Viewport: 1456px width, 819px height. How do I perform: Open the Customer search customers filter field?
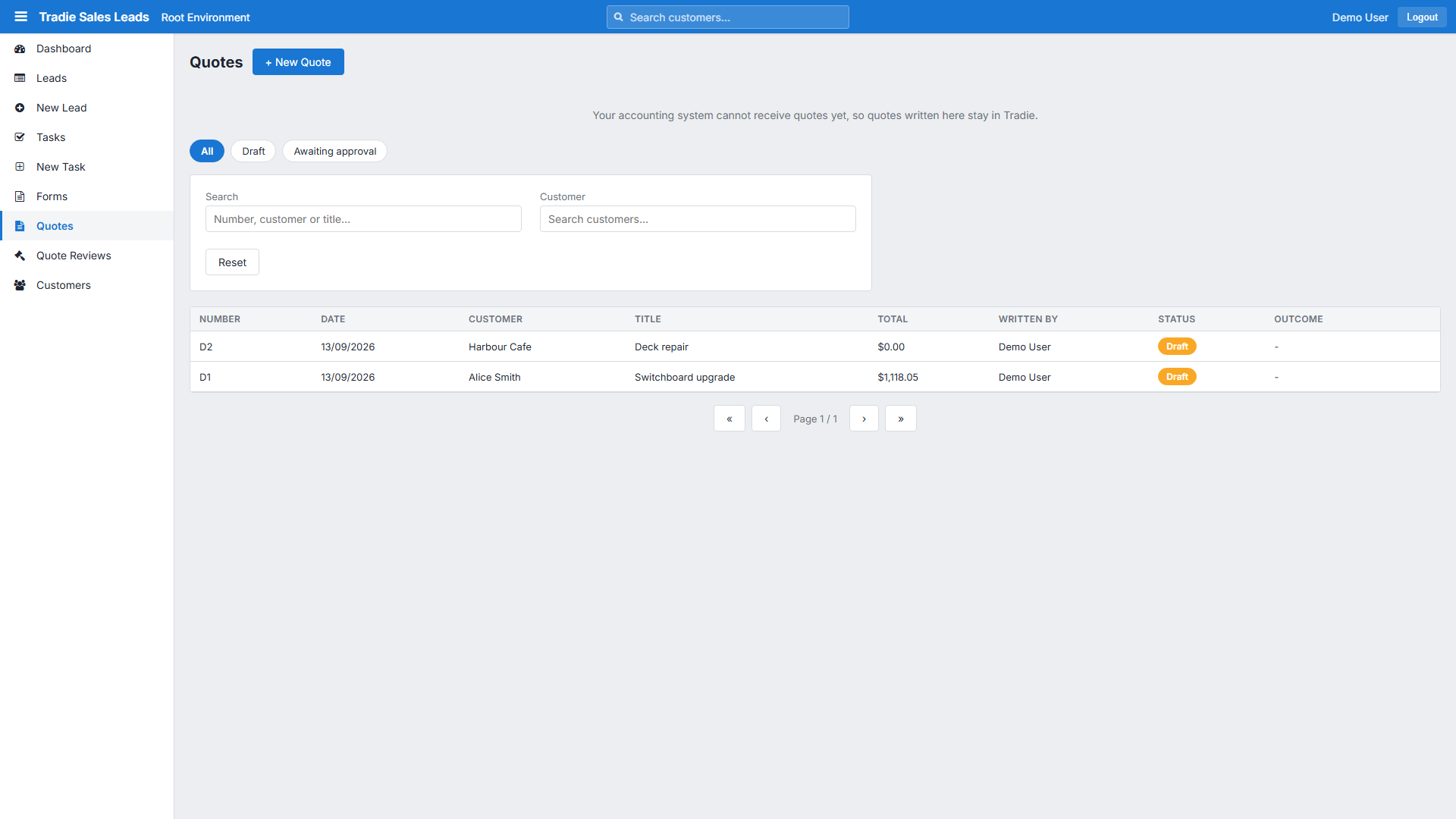(698, 219)
